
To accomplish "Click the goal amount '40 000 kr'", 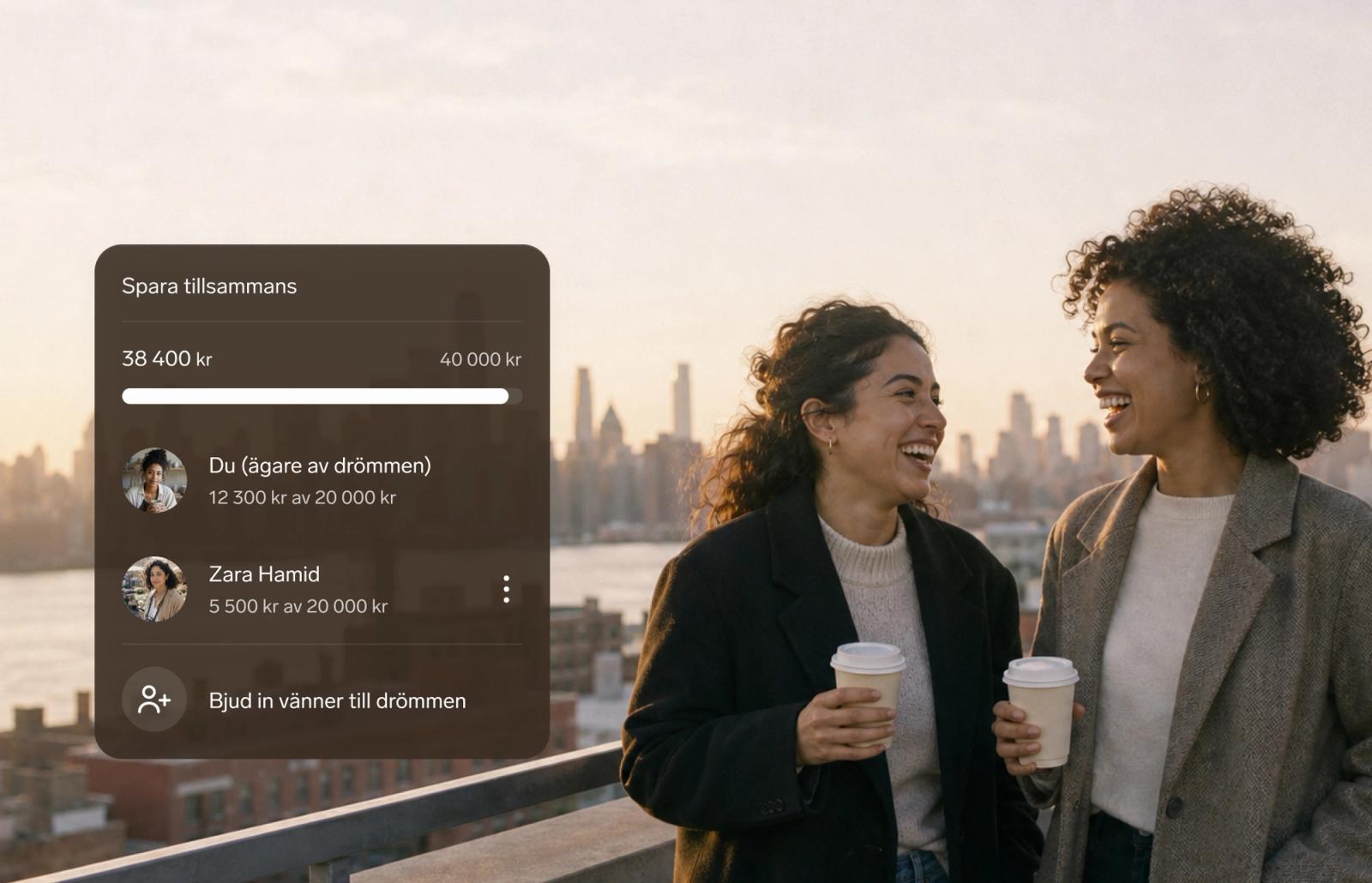I will [480, 359].
